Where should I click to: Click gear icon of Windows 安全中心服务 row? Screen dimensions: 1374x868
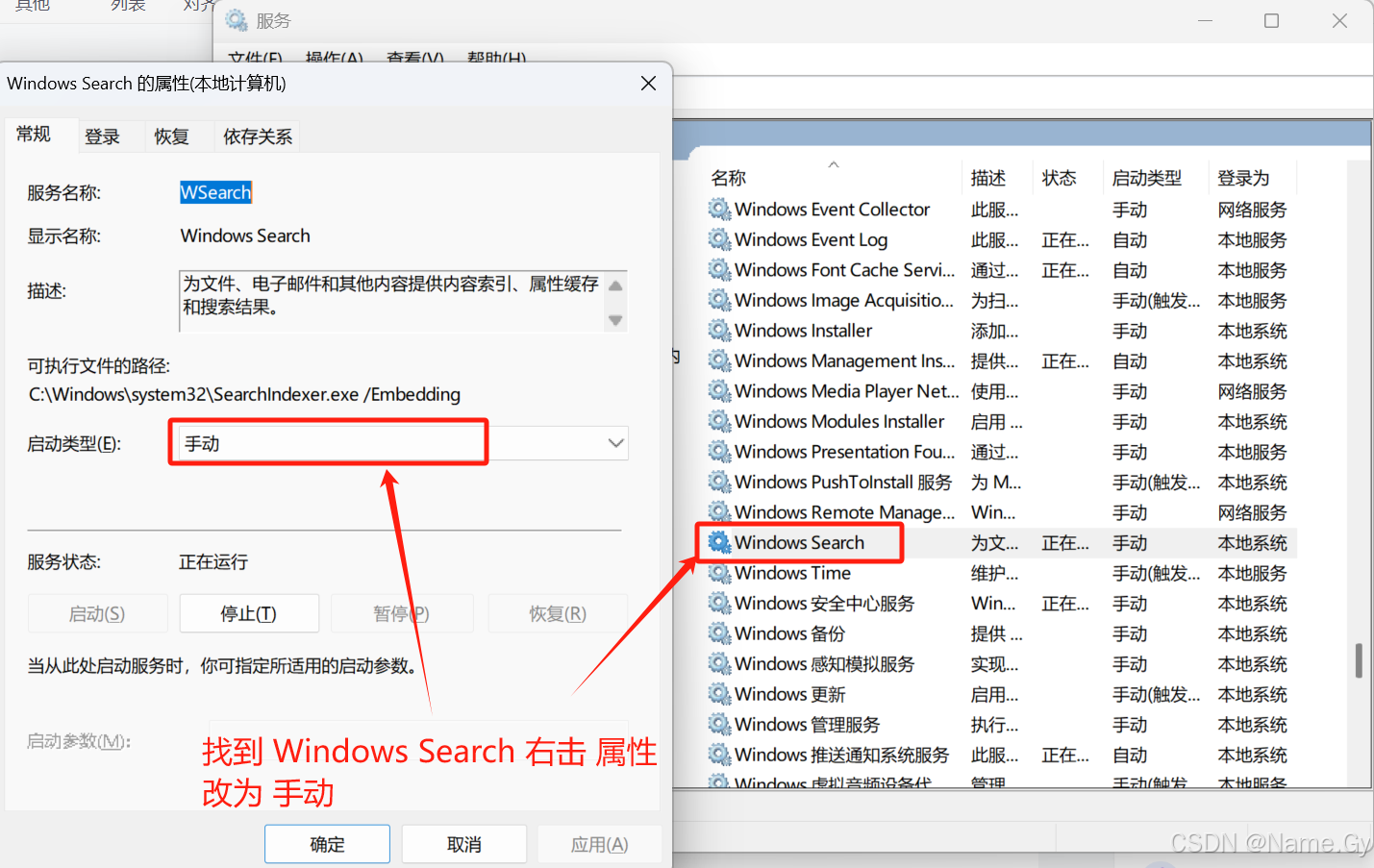click(x=719, y=603)
